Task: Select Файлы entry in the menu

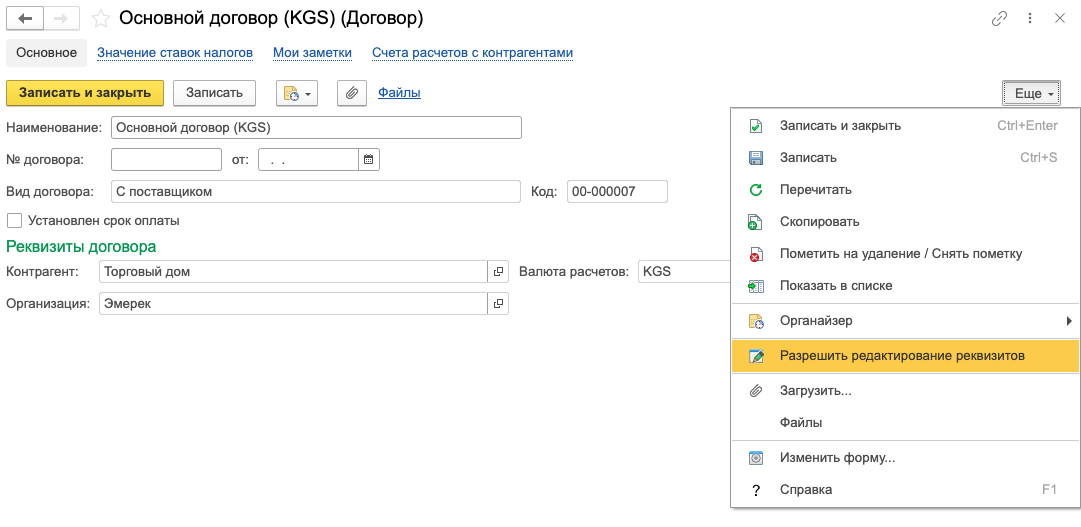Action: [905, 422]
